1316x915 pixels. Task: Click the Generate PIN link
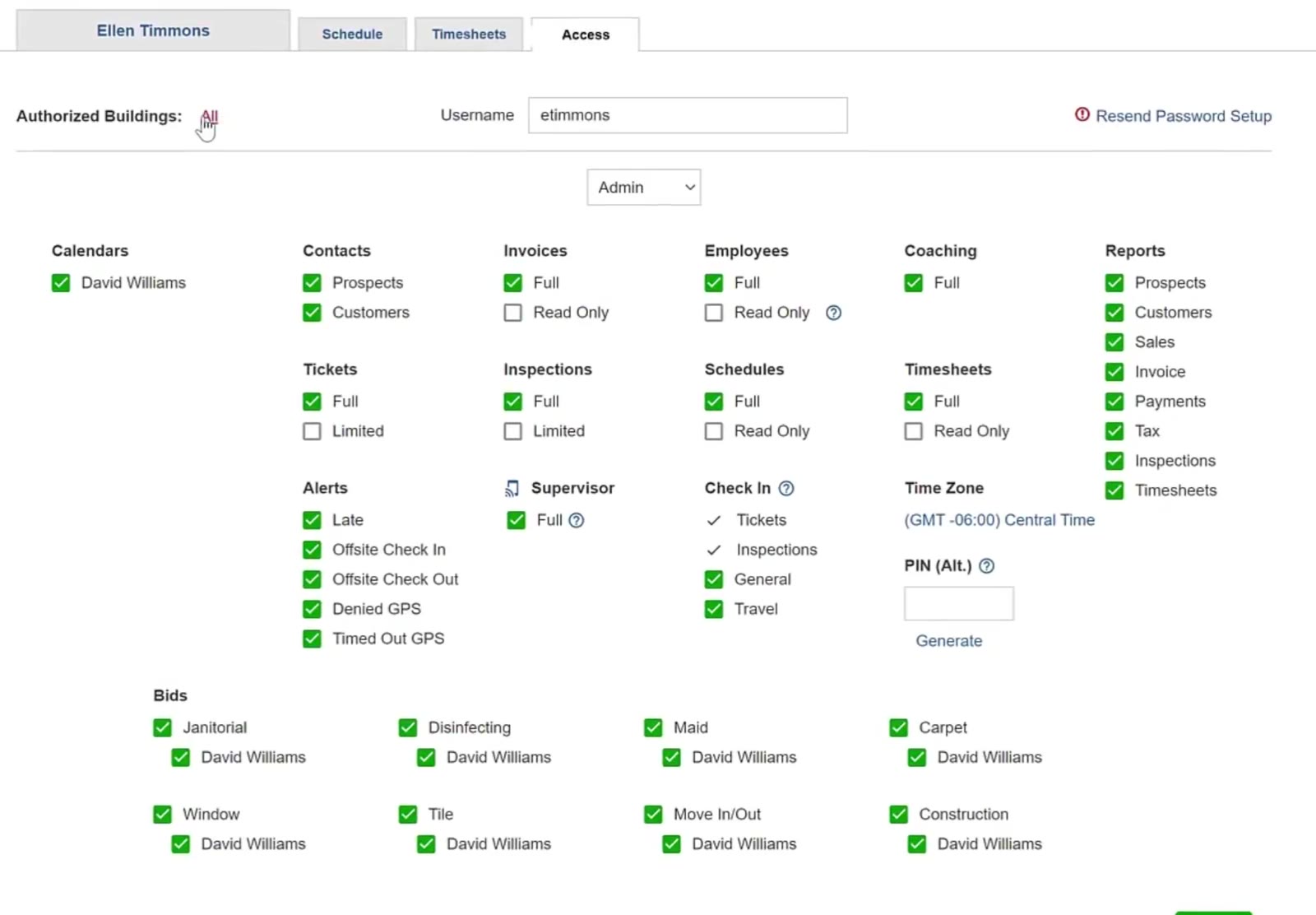949,641
